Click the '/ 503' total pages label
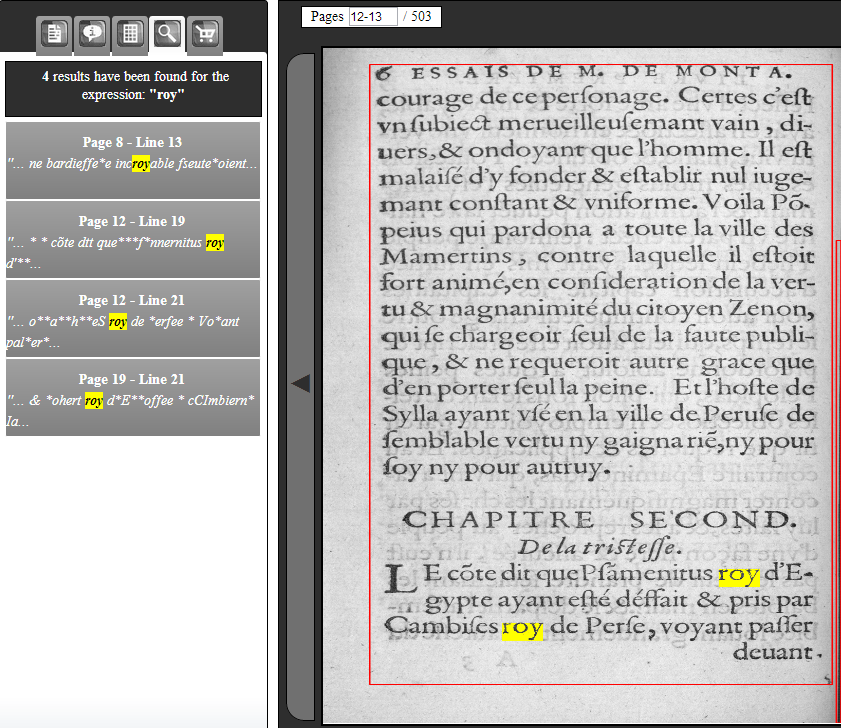Screen dimensions: 841x728 [417, 17]
